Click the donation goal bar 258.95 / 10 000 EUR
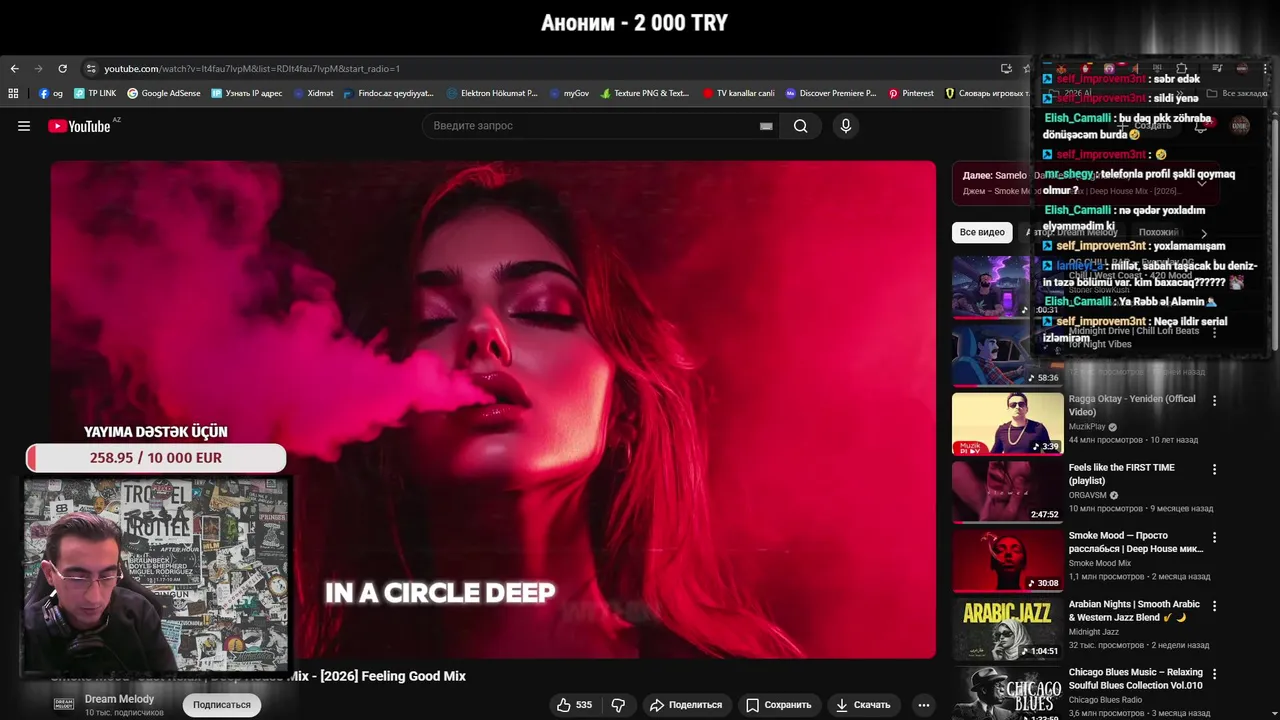This screenshot has height=720, width=1280. point(156,458)
